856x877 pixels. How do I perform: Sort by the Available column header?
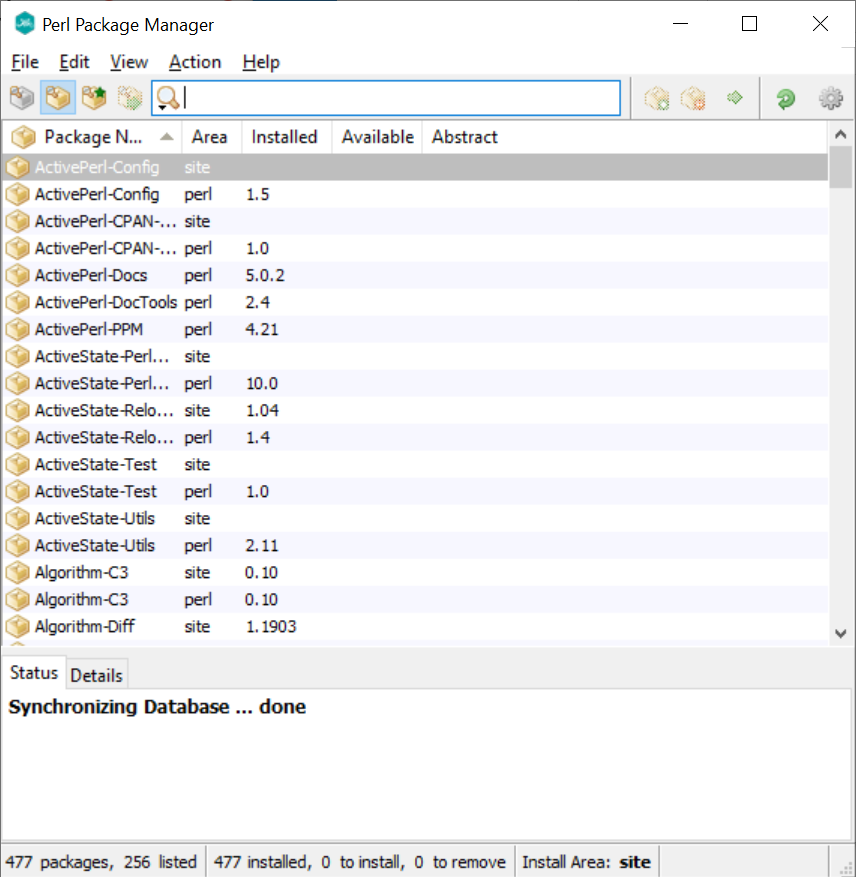point(378,137)
